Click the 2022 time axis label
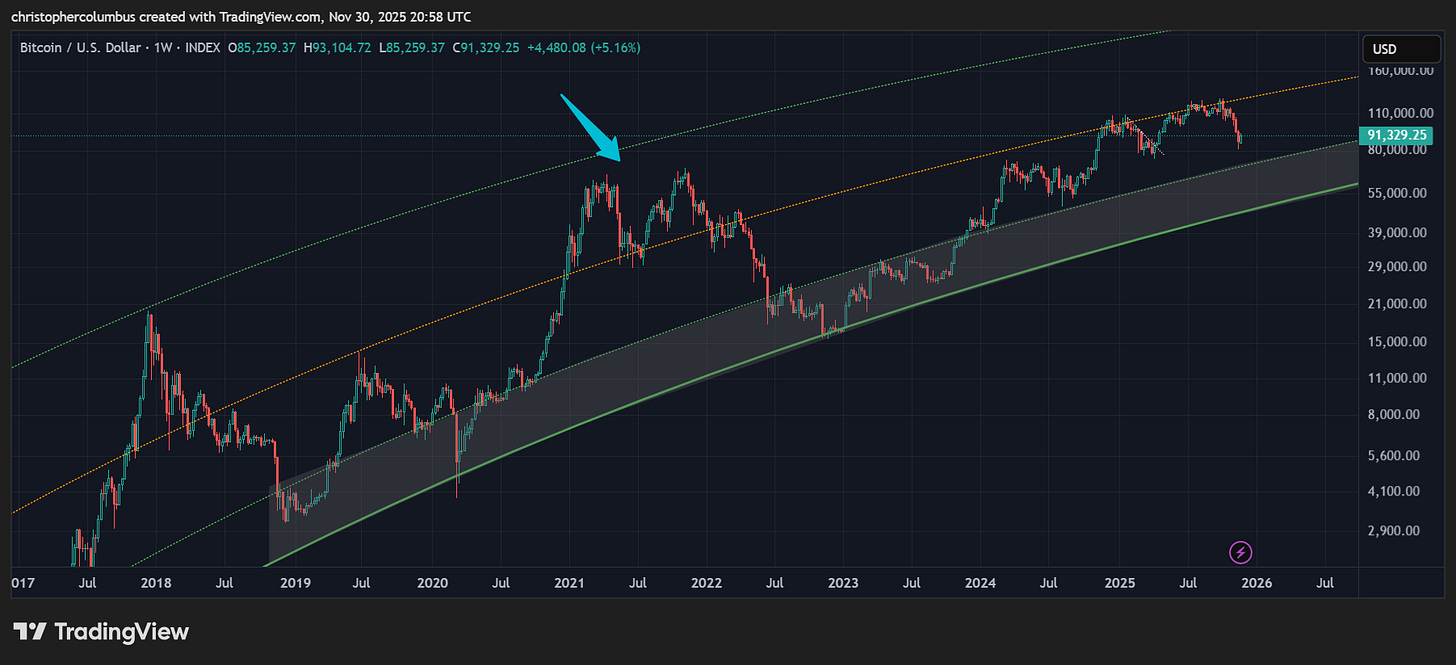1456x665 pixels. coord(706,582)
